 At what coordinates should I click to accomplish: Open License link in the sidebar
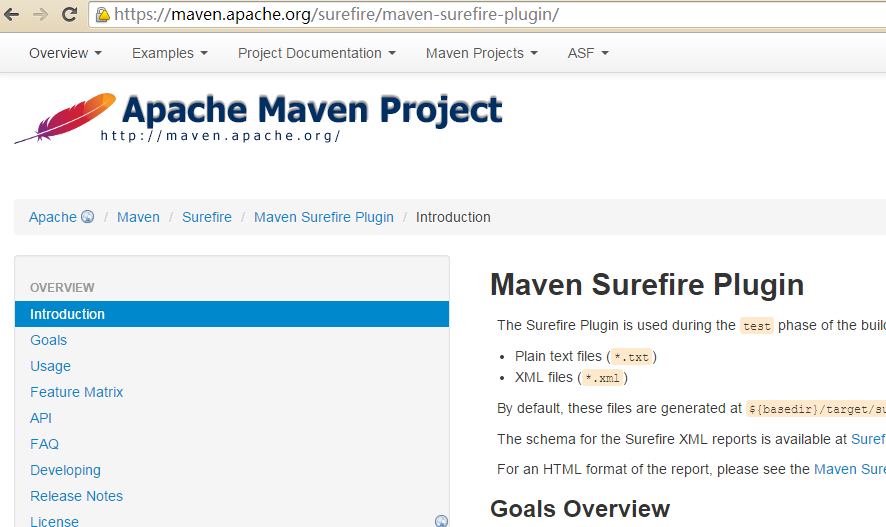pos(54,521)
